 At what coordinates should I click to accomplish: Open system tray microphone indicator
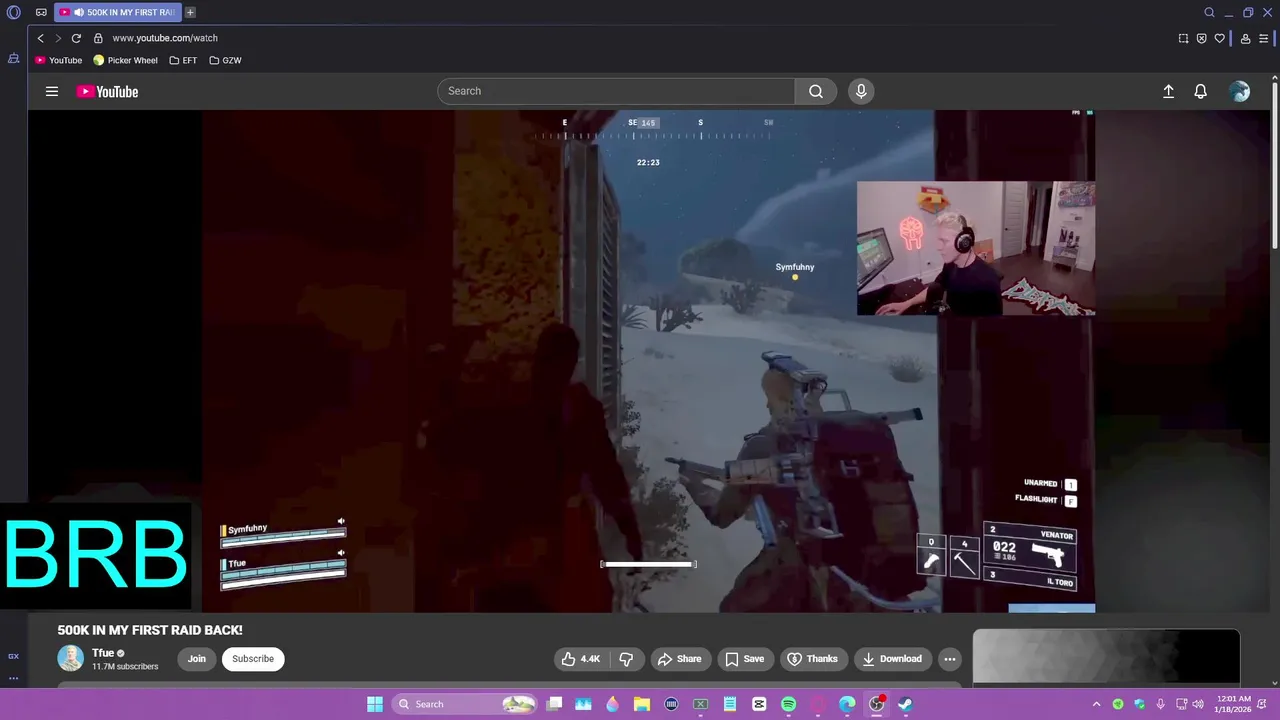pos(1160,704)
